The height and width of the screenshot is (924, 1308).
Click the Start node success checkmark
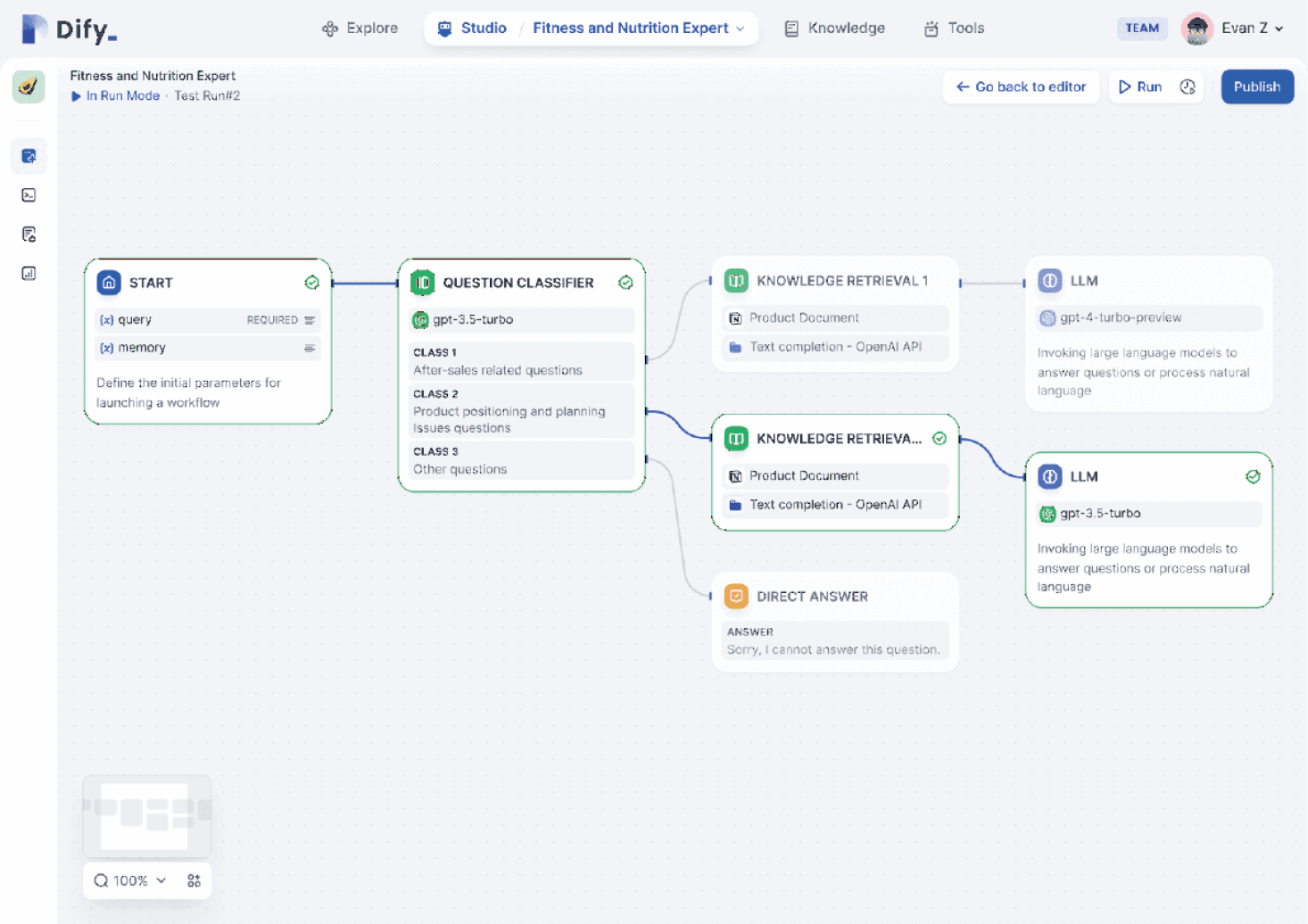tap(312, 283)
